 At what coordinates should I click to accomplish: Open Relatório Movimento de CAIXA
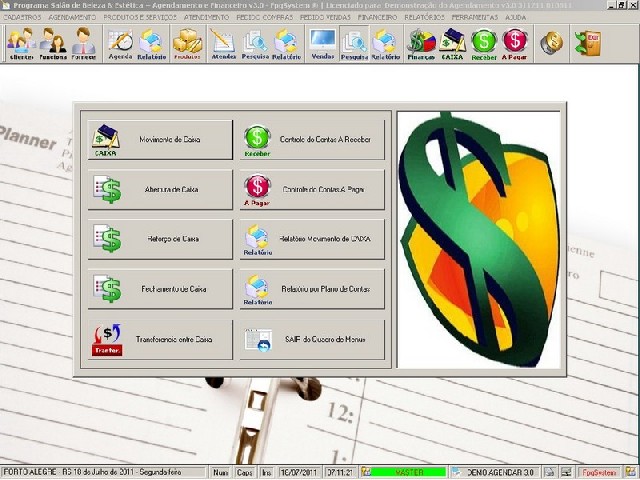[x=312, y=239]
